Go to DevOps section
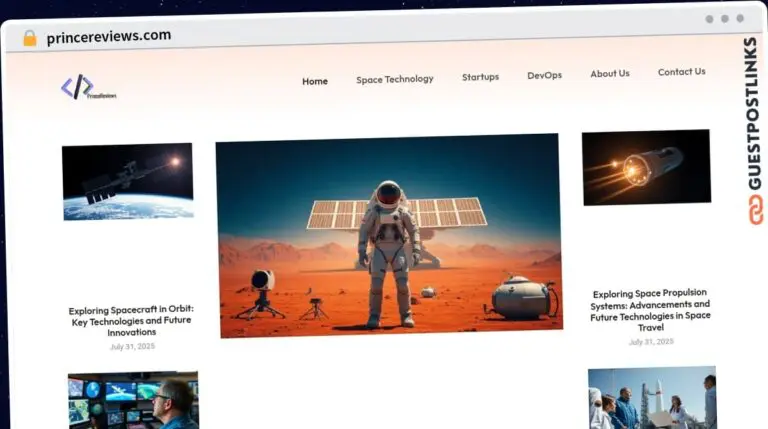 pos(544,75)
